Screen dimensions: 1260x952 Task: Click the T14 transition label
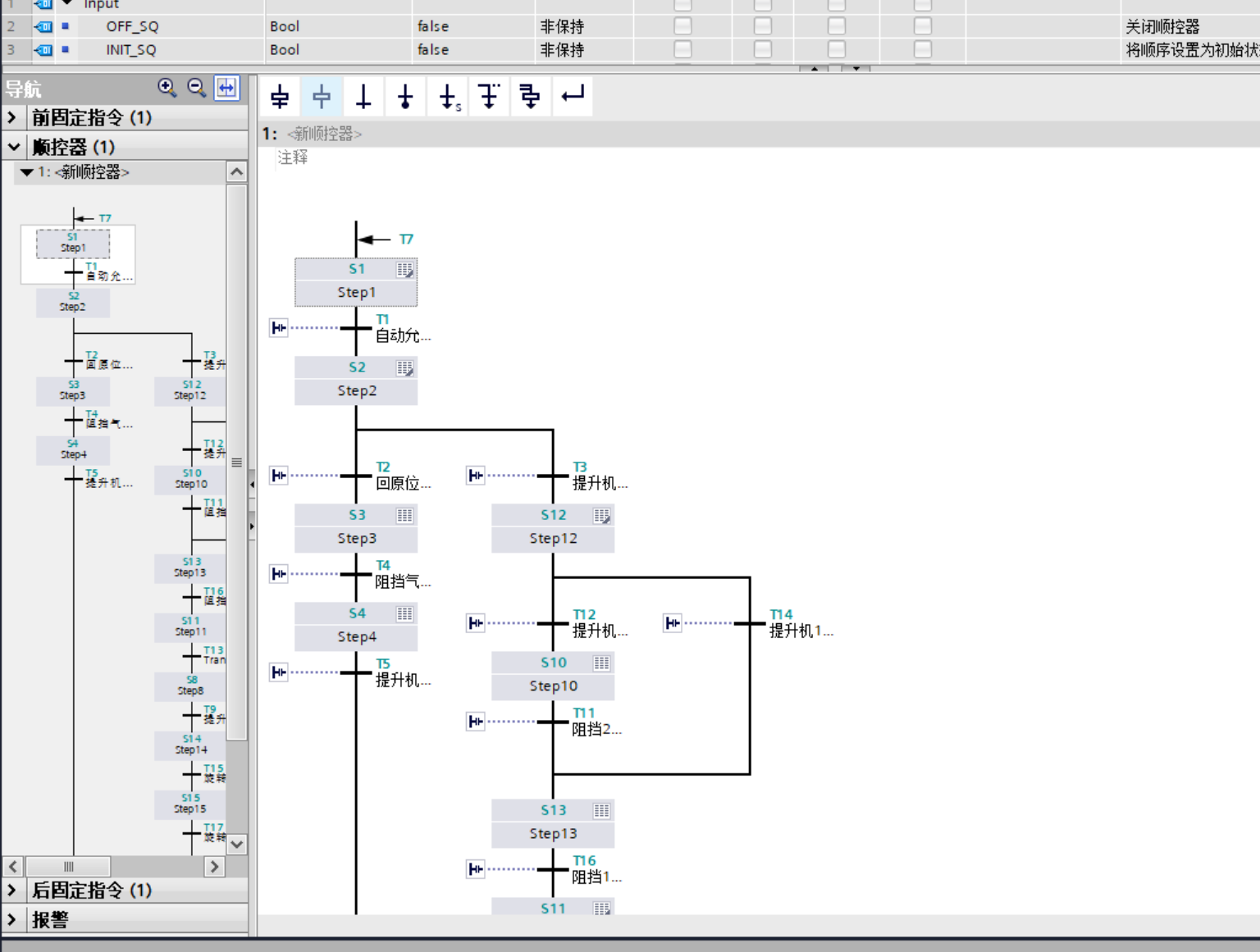(781, 614)
